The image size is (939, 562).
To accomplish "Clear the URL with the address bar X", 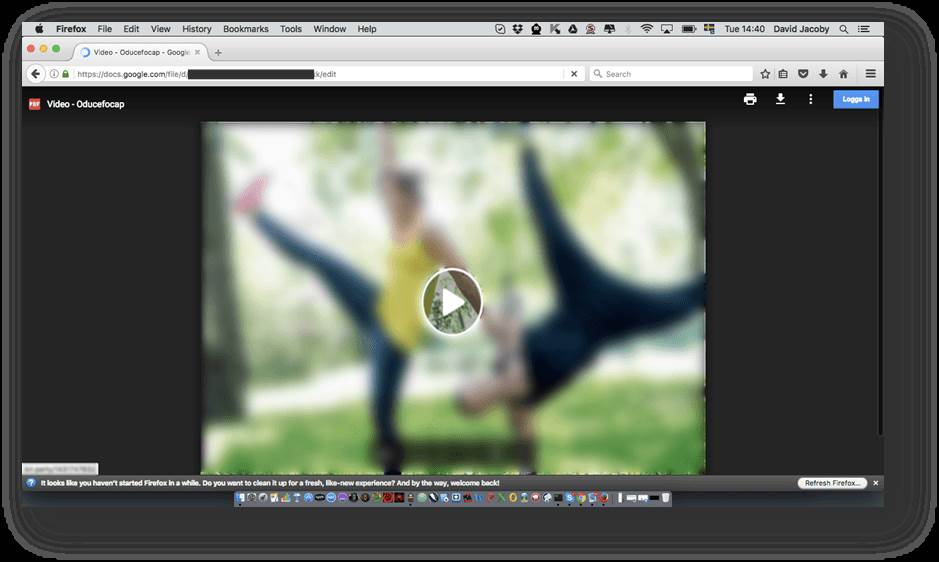I will [574, 74].
